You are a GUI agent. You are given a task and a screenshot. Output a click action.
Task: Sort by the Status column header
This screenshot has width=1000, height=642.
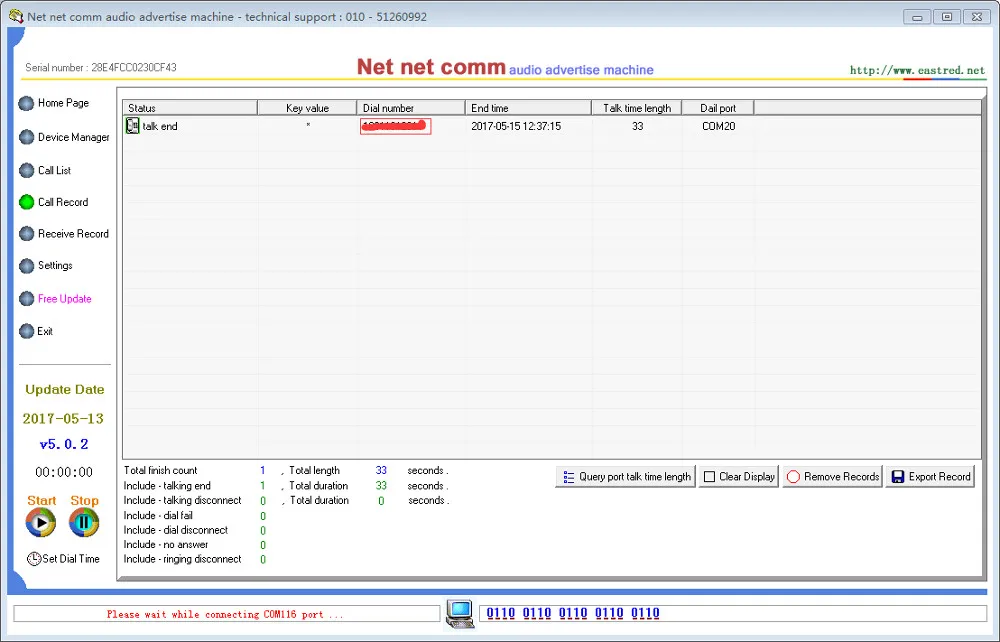(190, 108)
